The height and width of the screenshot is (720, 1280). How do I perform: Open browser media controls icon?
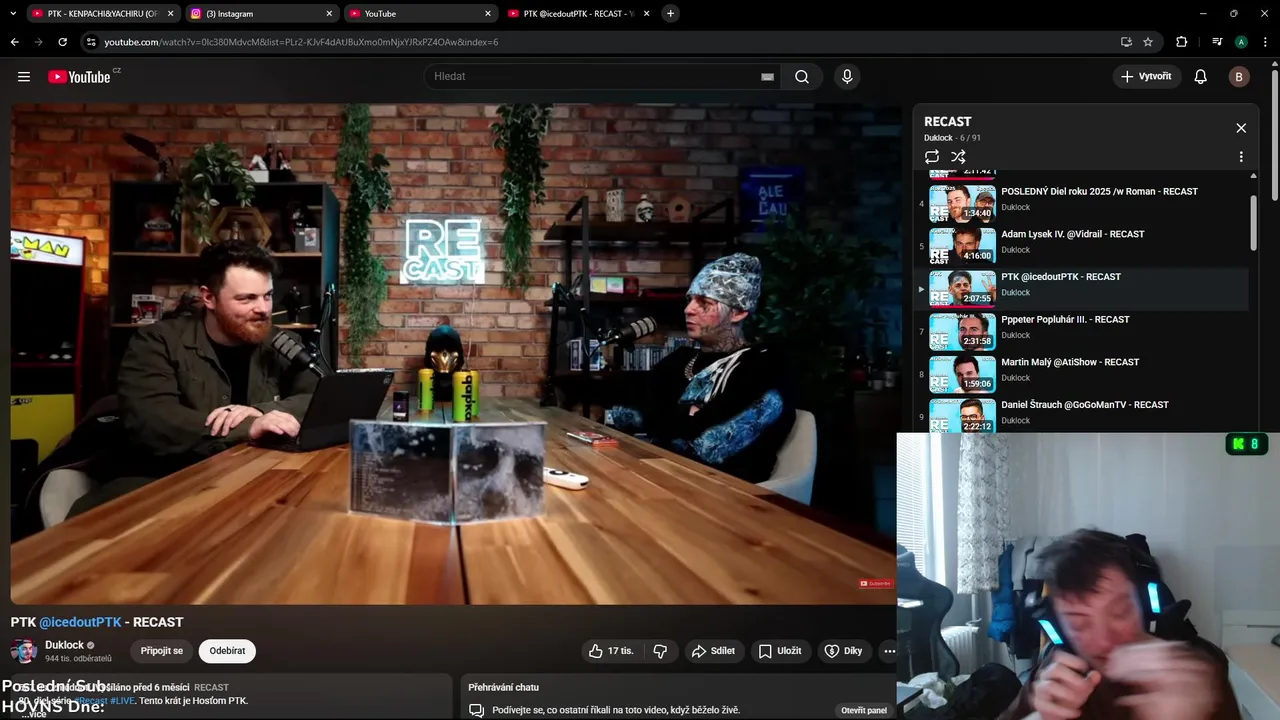click(1217, 42)
